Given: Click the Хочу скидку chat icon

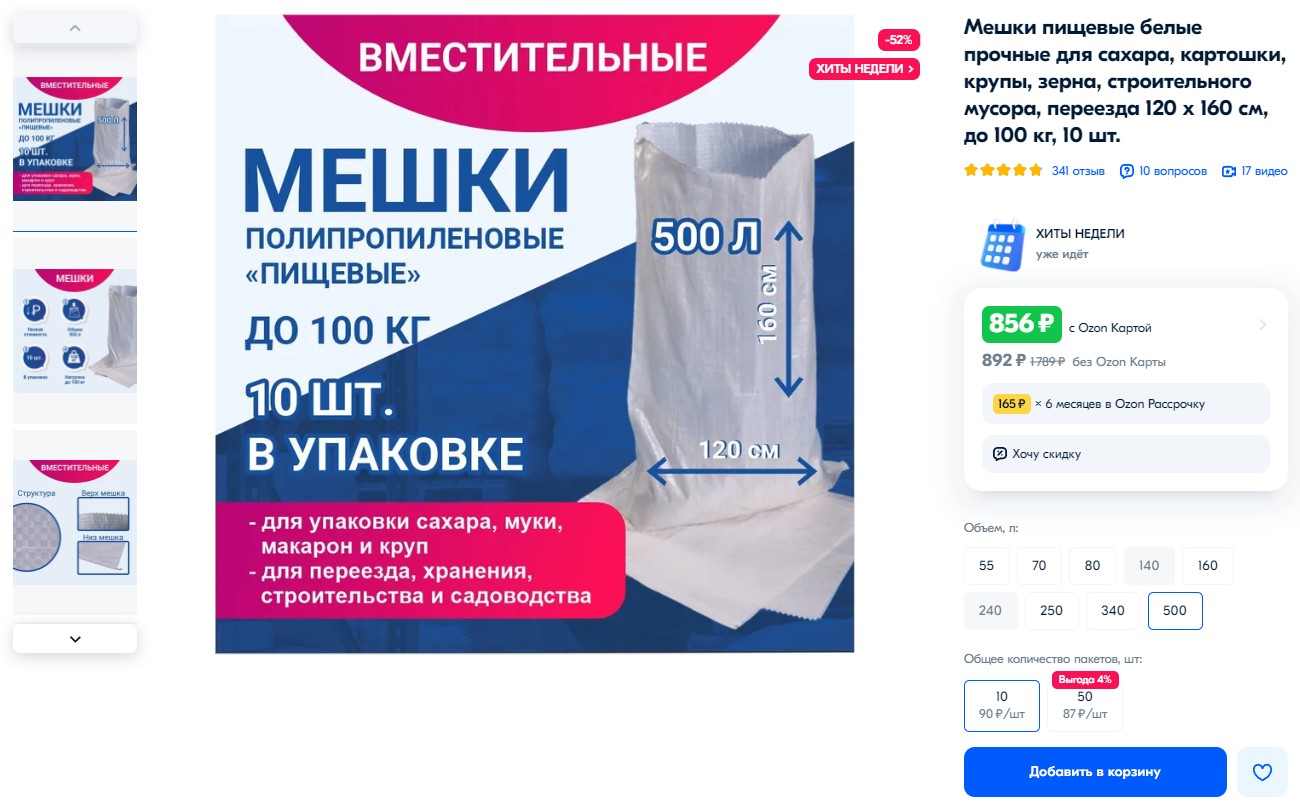Looking at the screenshot, I should [x=1000, y=454].
